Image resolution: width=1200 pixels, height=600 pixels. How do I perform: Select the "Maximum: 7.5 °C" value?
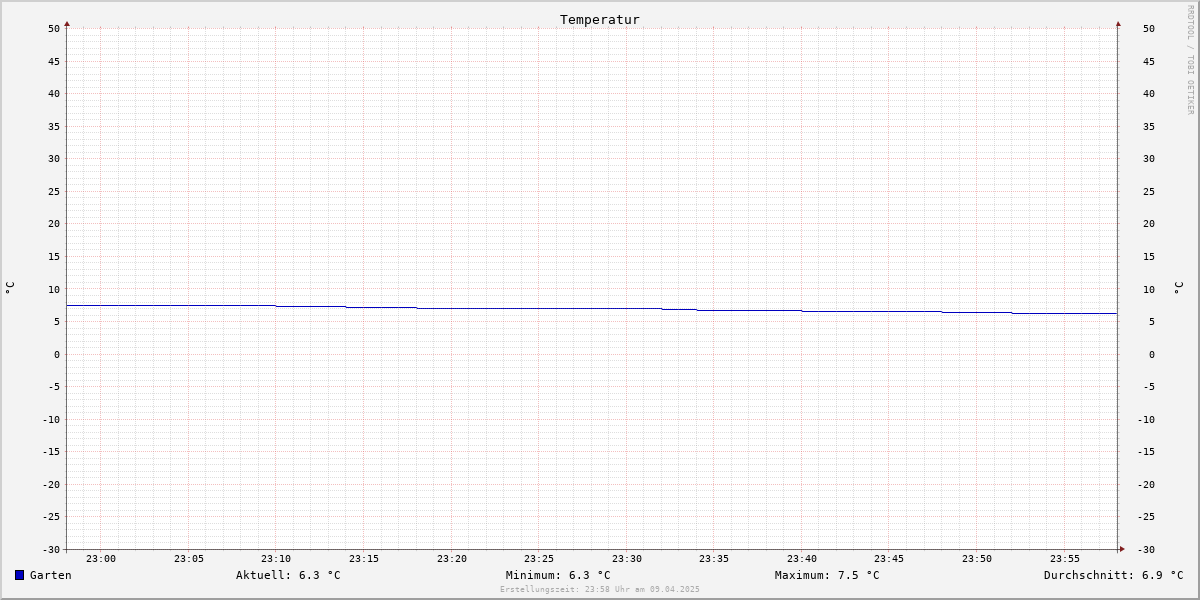[827, 575]
